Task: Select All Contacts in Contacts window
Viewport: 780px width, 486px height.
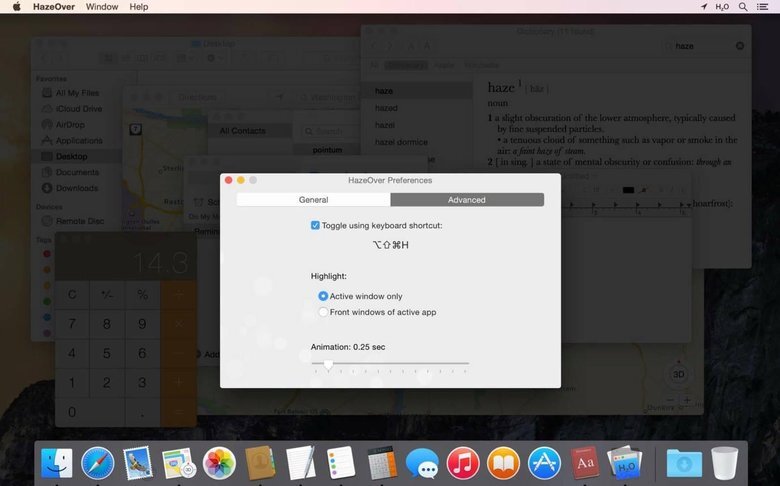Action: [x=249, y=131]
